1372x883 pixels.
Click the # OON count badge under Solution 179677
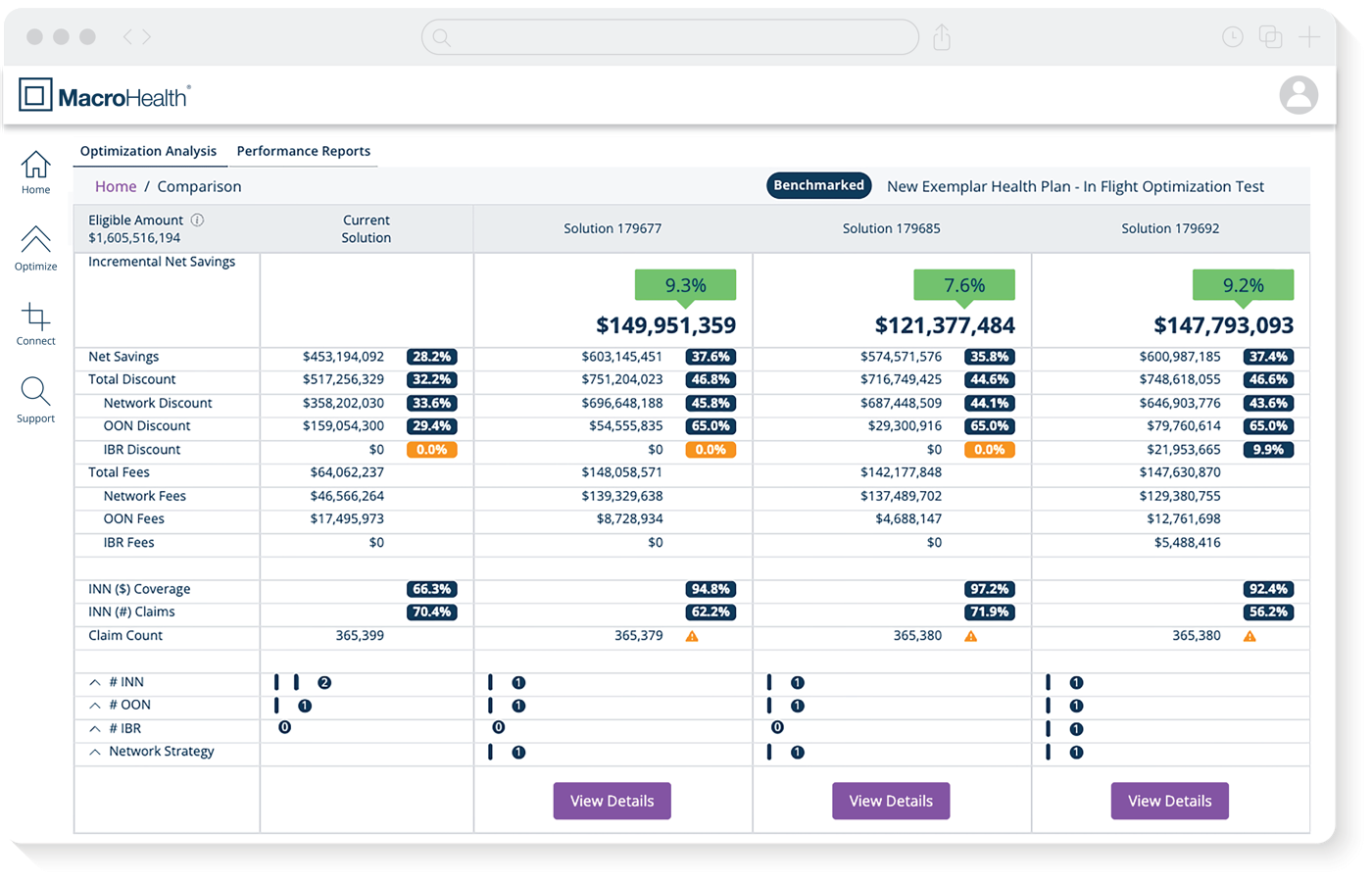pos(518,706)
